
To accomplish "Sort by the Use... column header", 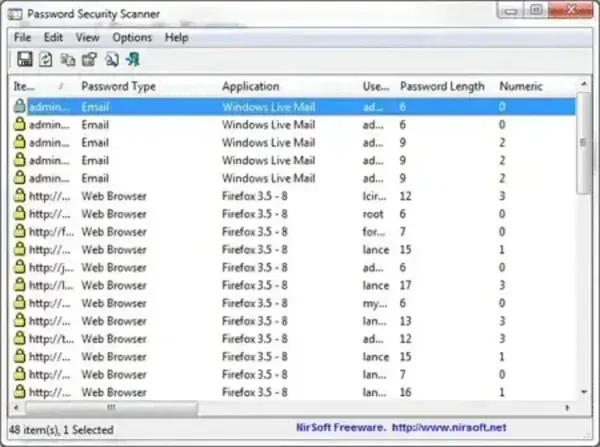I will click(376, 86).
